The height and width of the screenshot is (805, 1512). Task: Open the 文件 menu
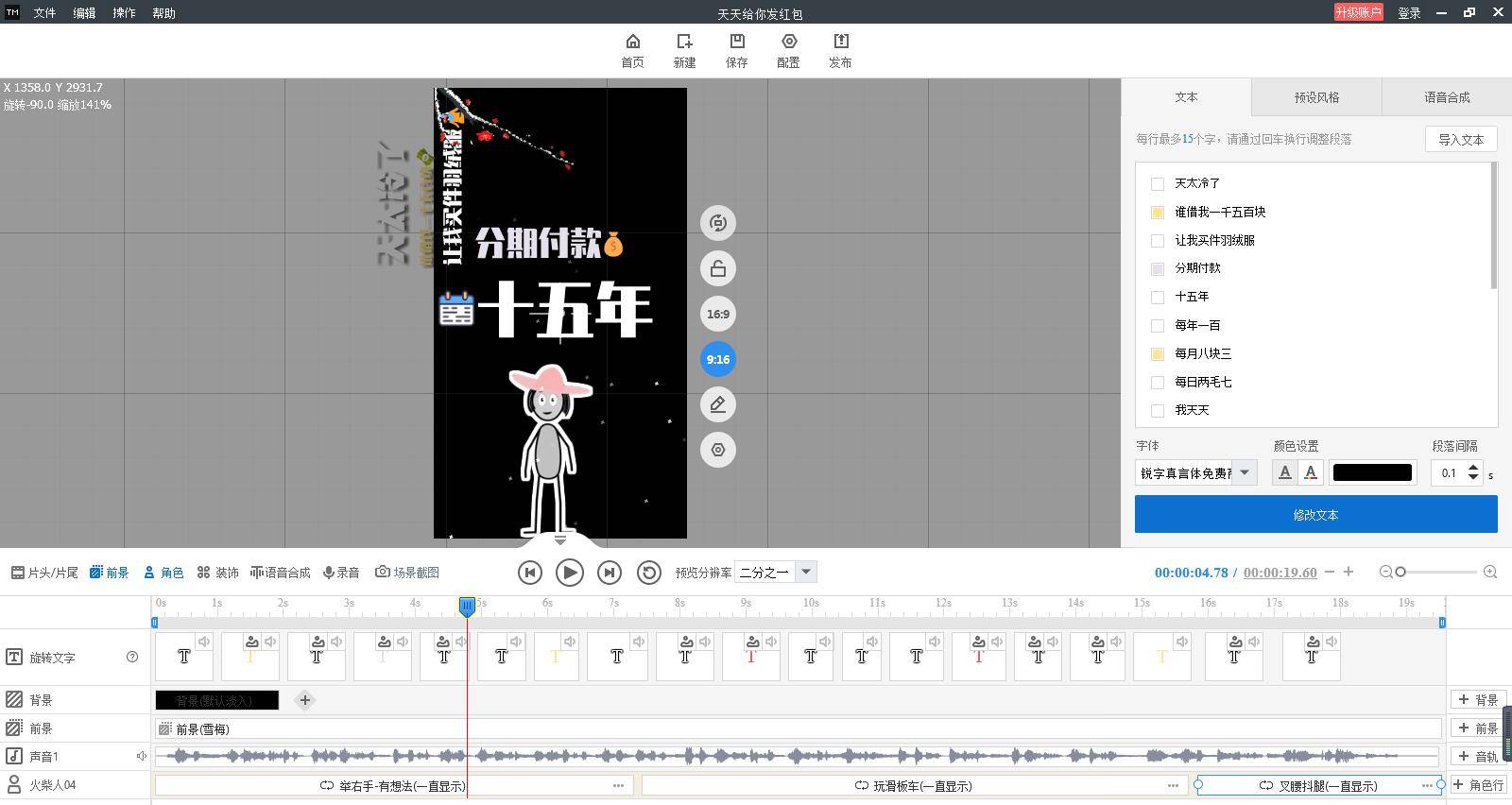click(44, 13)
